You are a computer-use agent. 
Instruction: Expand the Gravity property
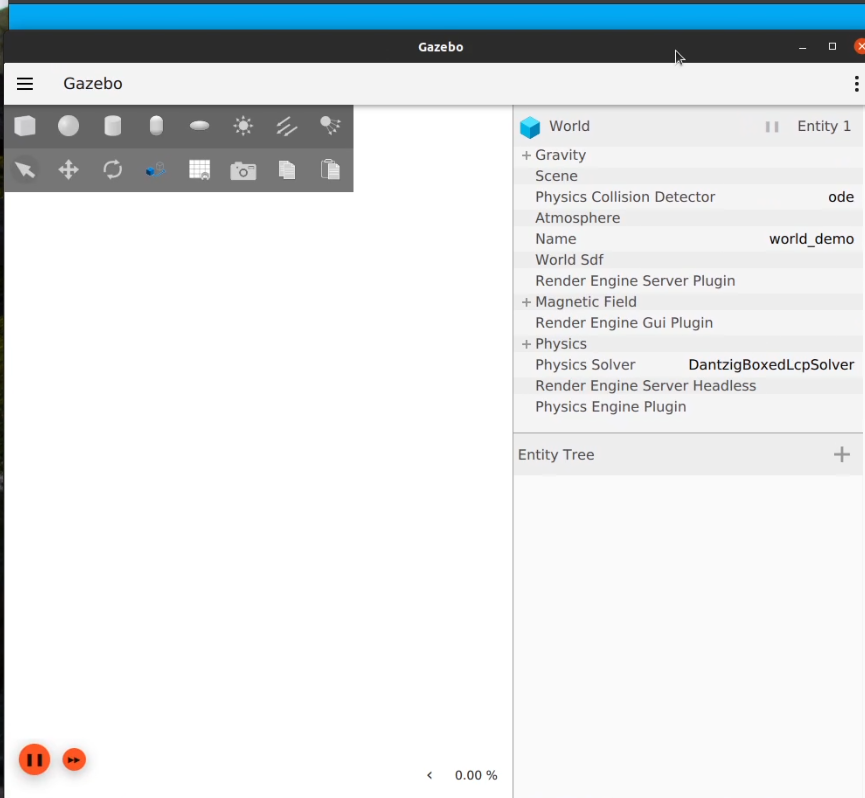pos(526,156)
